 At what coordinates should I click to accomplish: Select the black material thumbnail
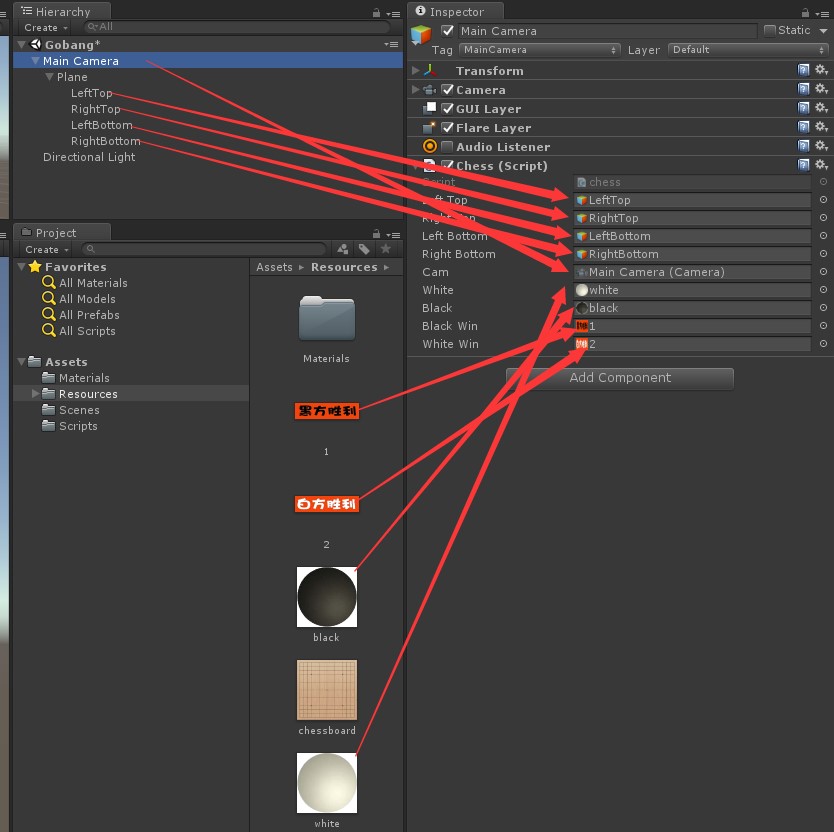pos(327,597)
